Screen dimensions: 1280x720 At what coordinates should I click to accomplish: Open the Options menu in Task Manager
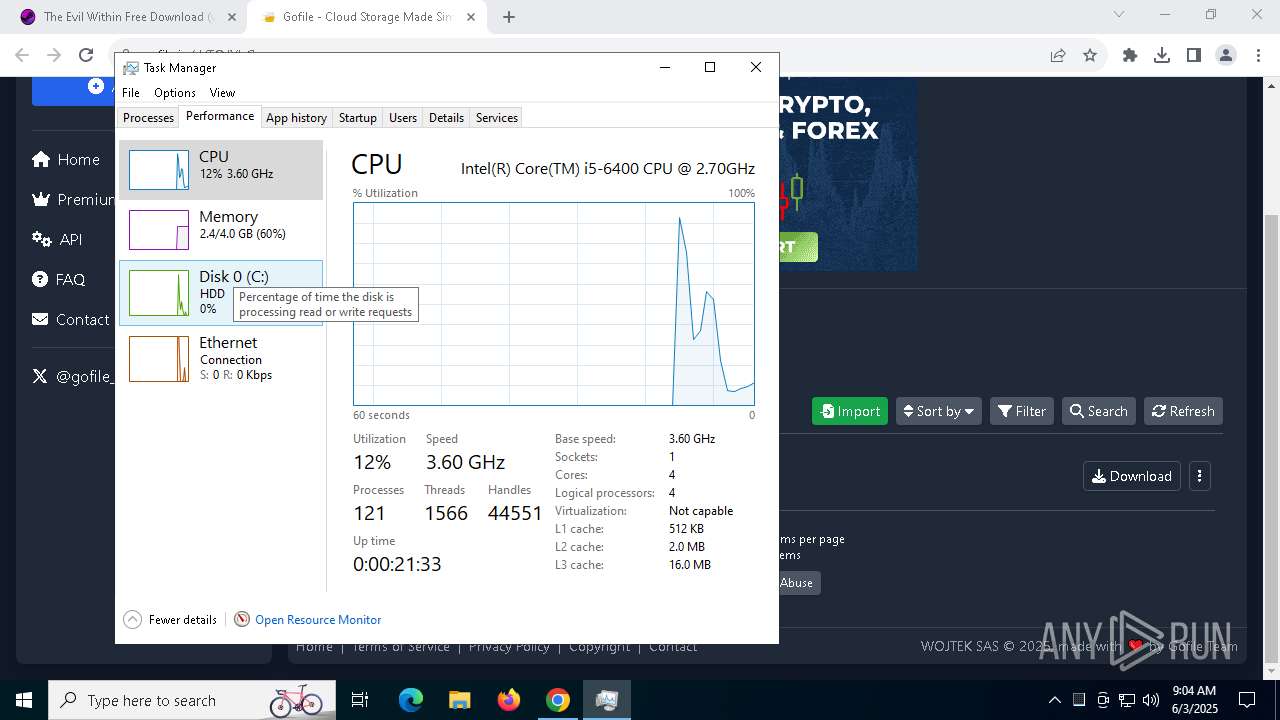tap(175, 93)
